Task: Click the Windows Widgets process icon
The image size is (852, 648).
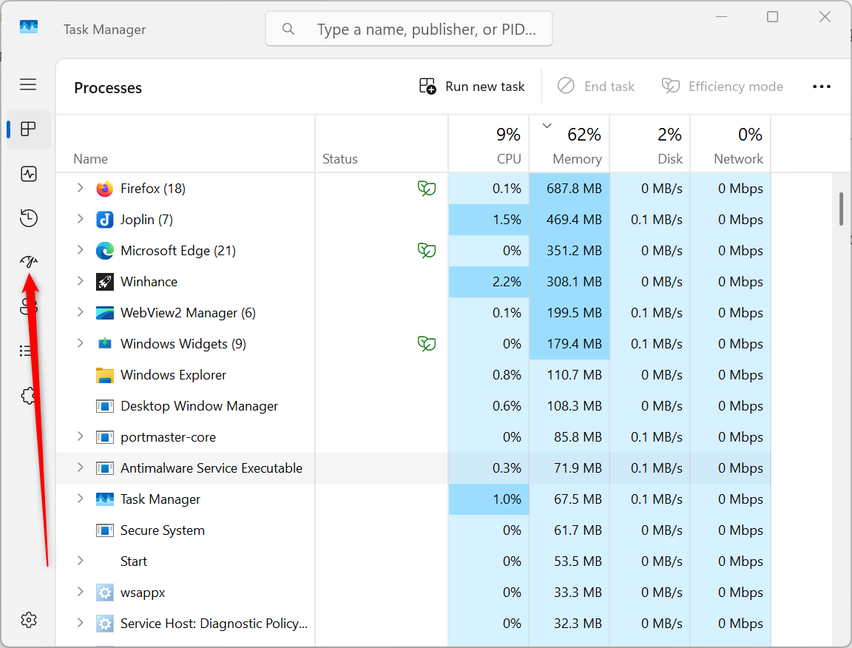Action: pos(104,344)
